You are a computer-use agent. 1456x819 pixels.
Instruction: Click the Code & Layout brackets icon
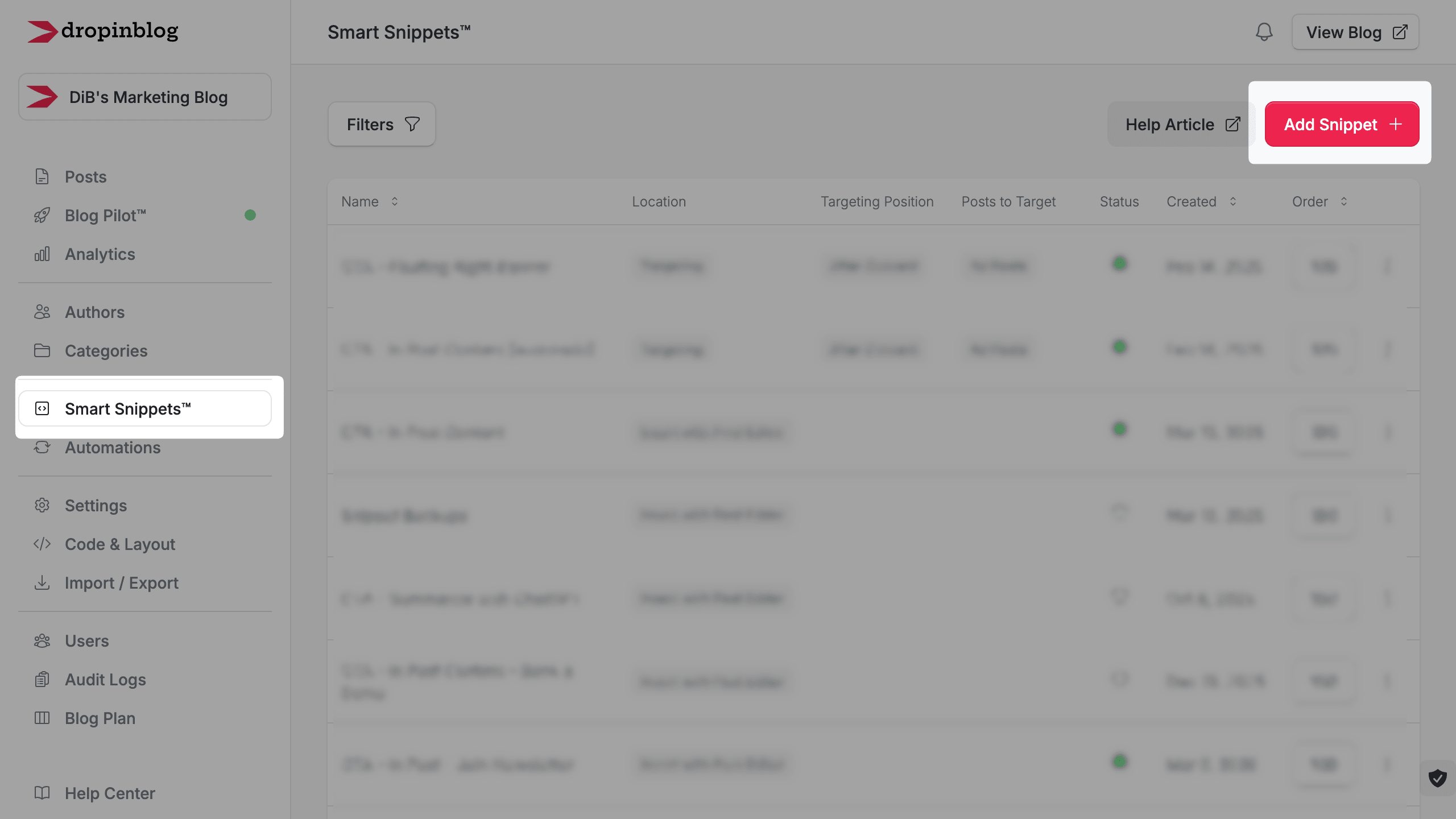pyautogui.click(x=42, y=544)
